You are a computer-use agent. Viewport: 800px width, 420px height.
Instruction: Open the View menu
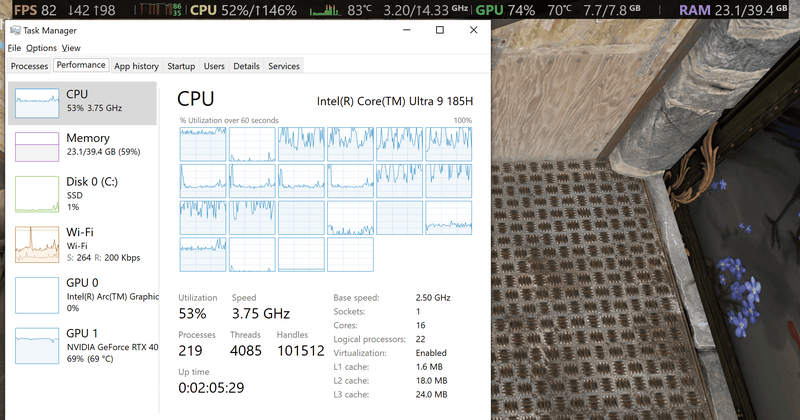click(71, 48)
